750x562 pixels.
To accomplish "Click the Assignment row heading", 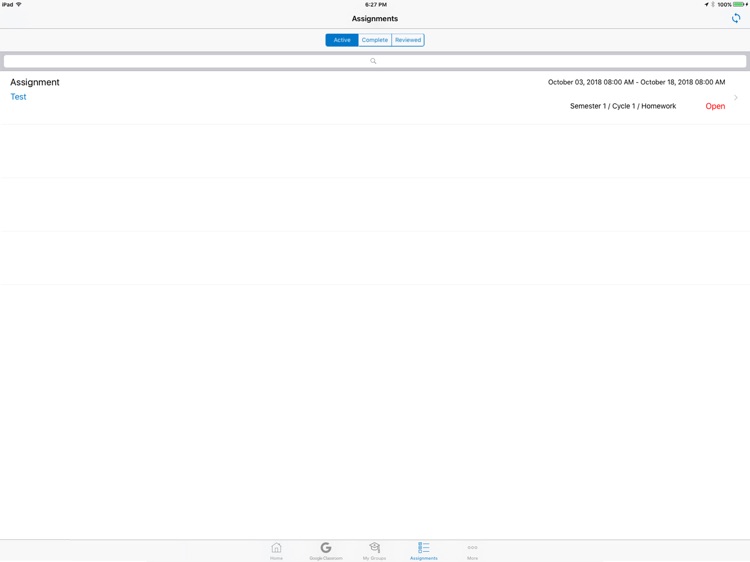I will coord(35,82).
